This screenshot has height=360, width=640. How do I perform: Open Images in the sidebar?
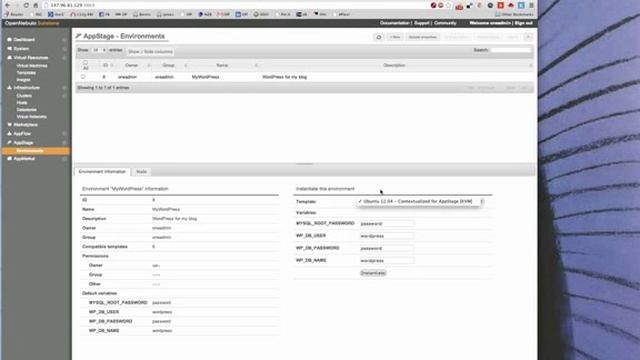coord(23,80)
